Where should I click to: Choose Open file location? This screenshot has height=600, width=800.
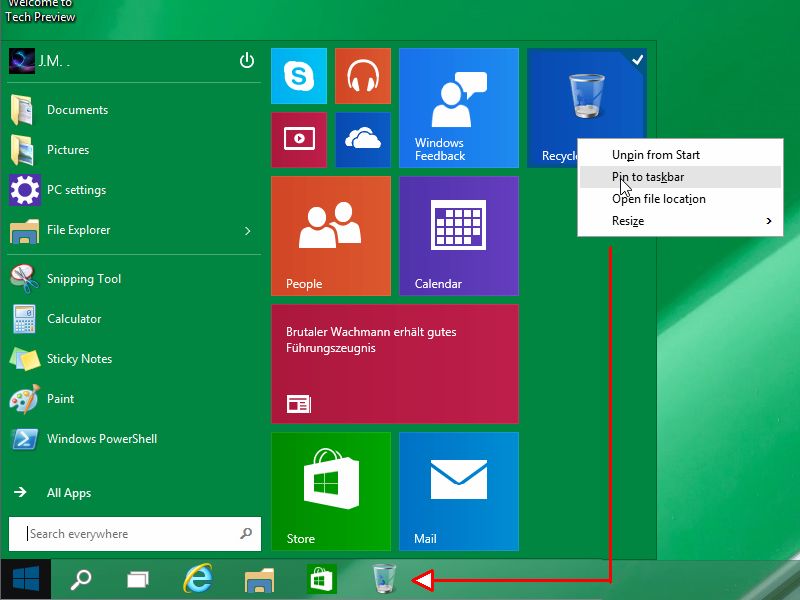point(680,199)
